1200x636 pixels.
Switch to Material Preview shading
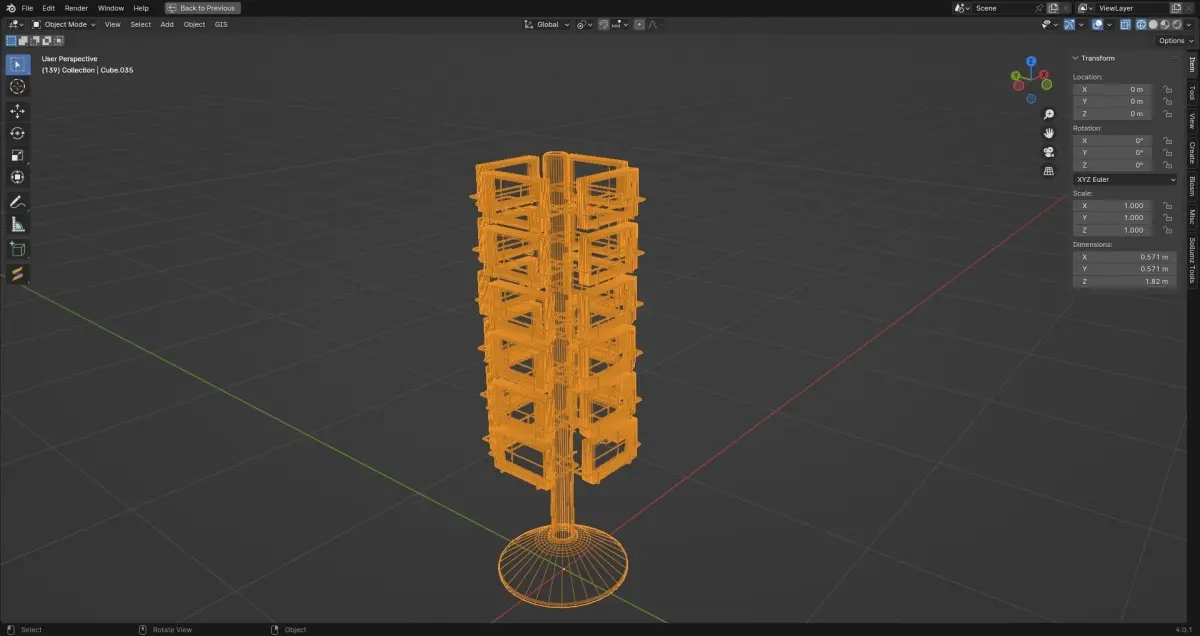click(1165, 24)
